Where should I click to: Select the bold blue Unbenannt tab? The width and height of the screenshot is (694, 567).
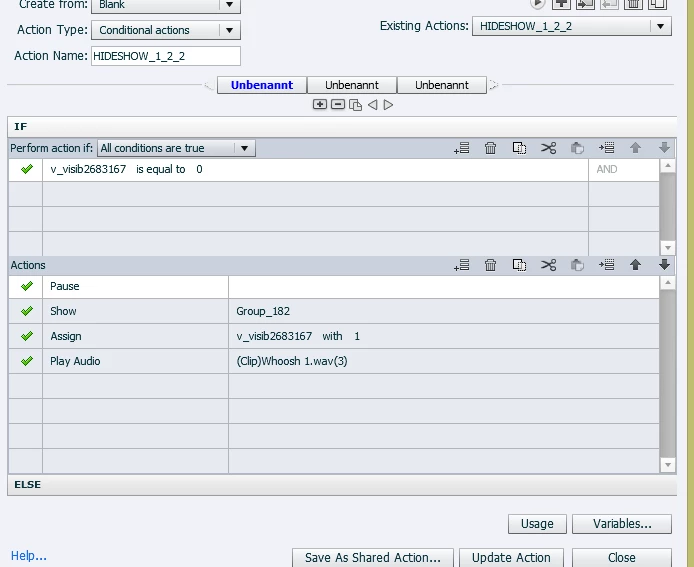pos(262,85)
